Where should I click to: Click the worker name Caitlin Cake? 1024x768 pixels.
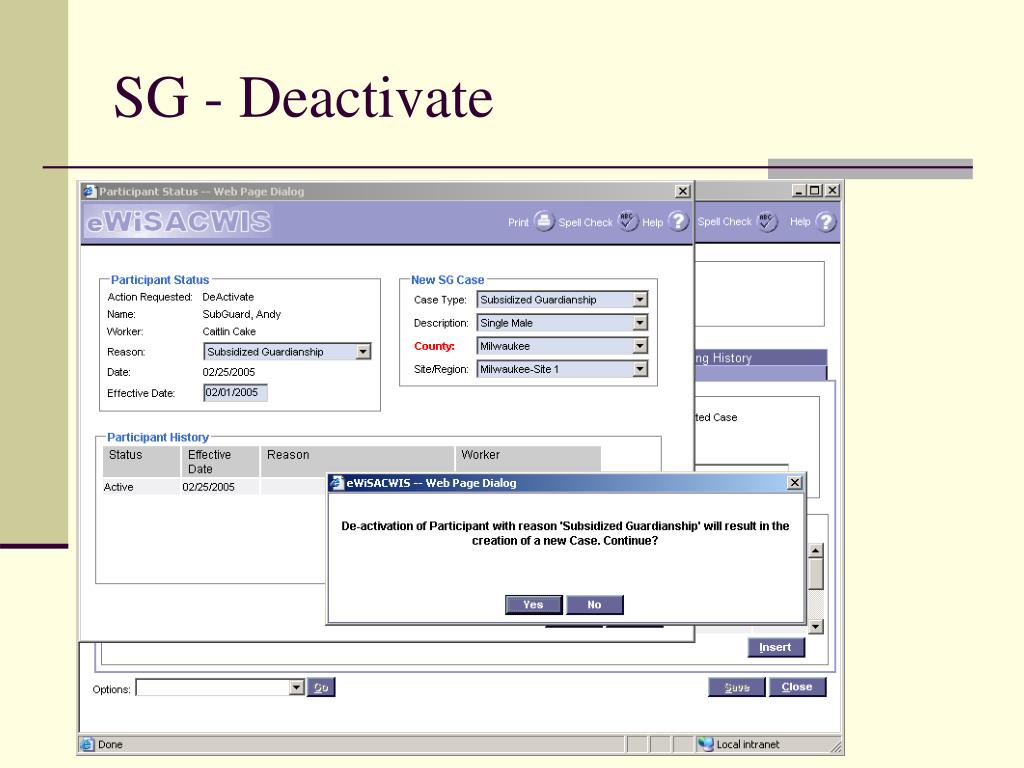(x=229, y=331)
